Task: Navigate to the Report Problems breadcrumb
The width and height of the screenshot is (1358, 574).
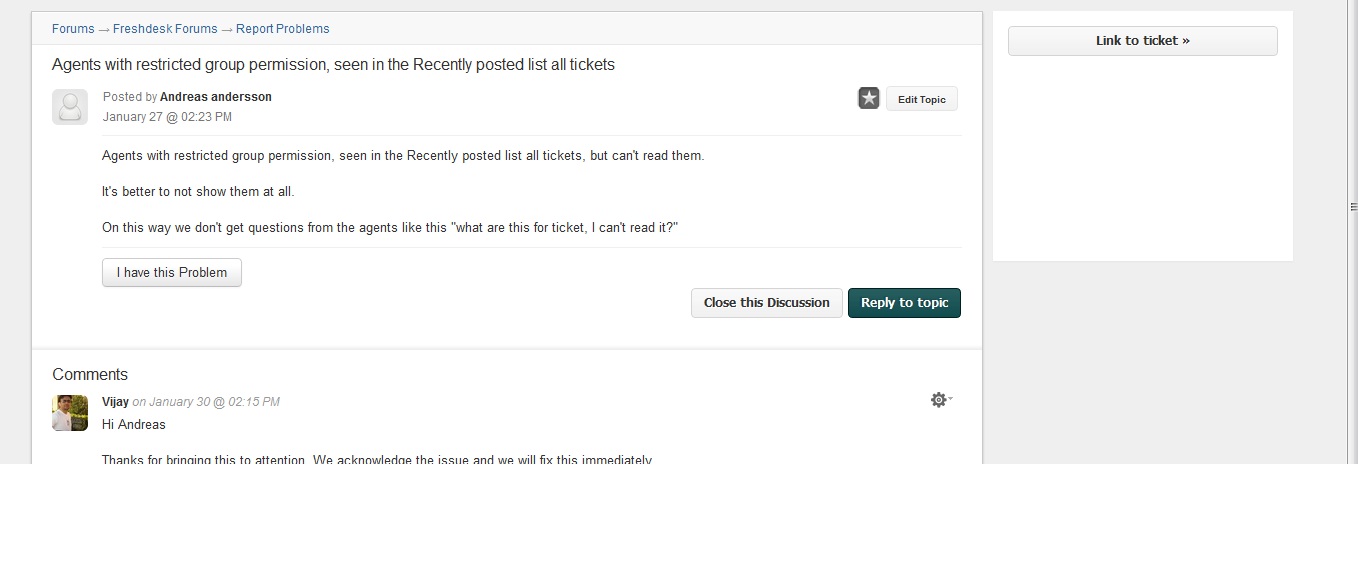Action: pyautogui.click(x=283, y=29)
